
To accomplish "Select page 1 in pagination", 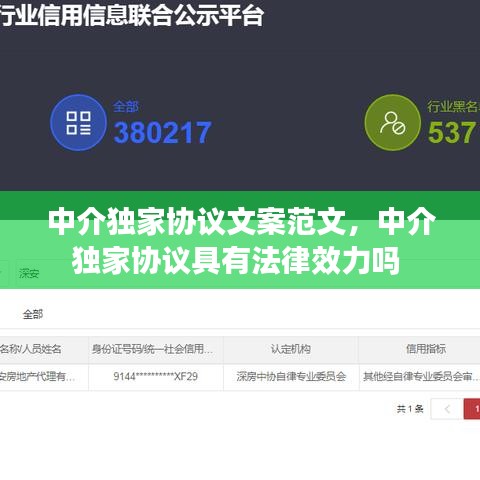I will click(473, 409).
